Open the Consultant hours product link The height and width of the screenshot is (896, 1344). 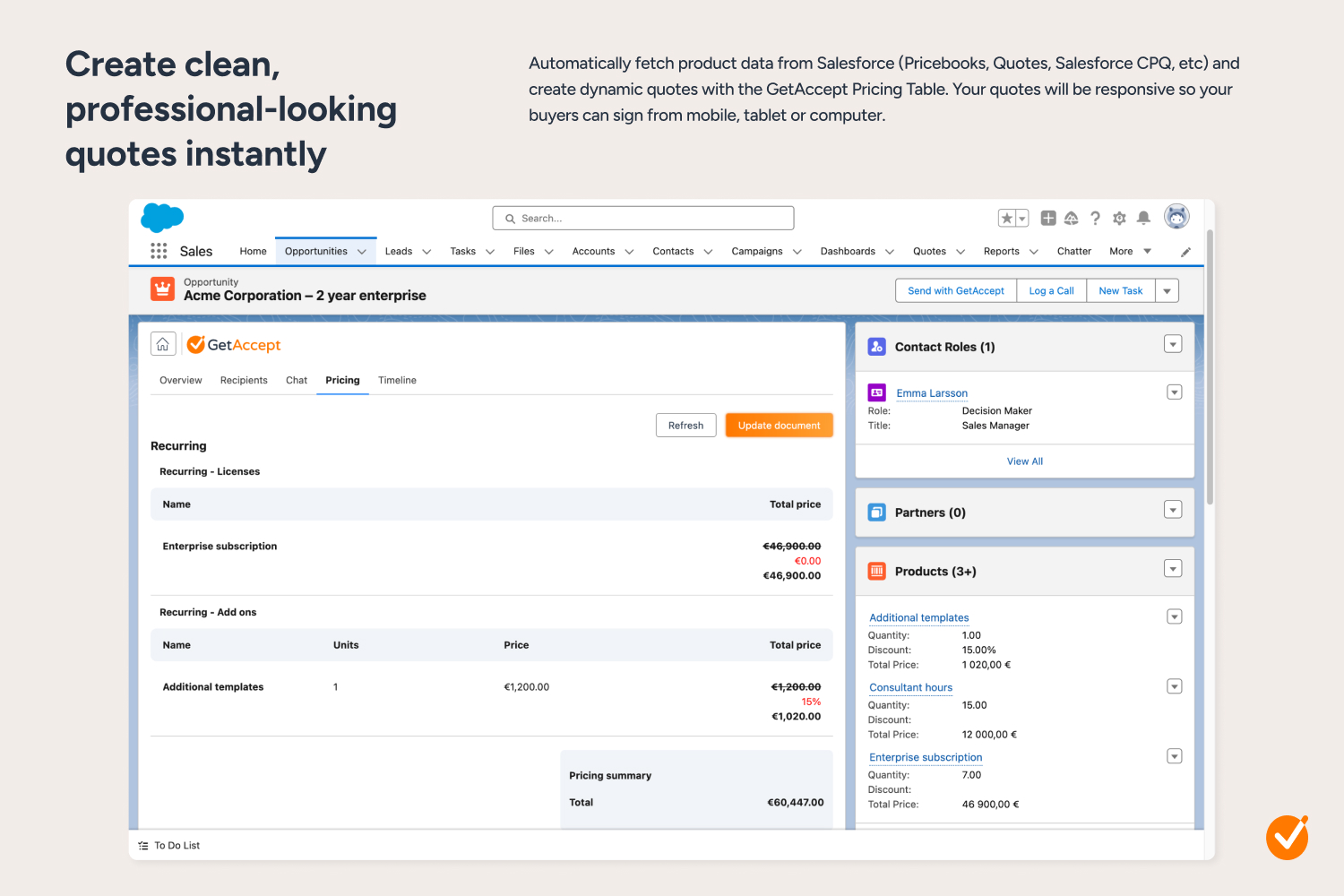click(x=910, y=688)
